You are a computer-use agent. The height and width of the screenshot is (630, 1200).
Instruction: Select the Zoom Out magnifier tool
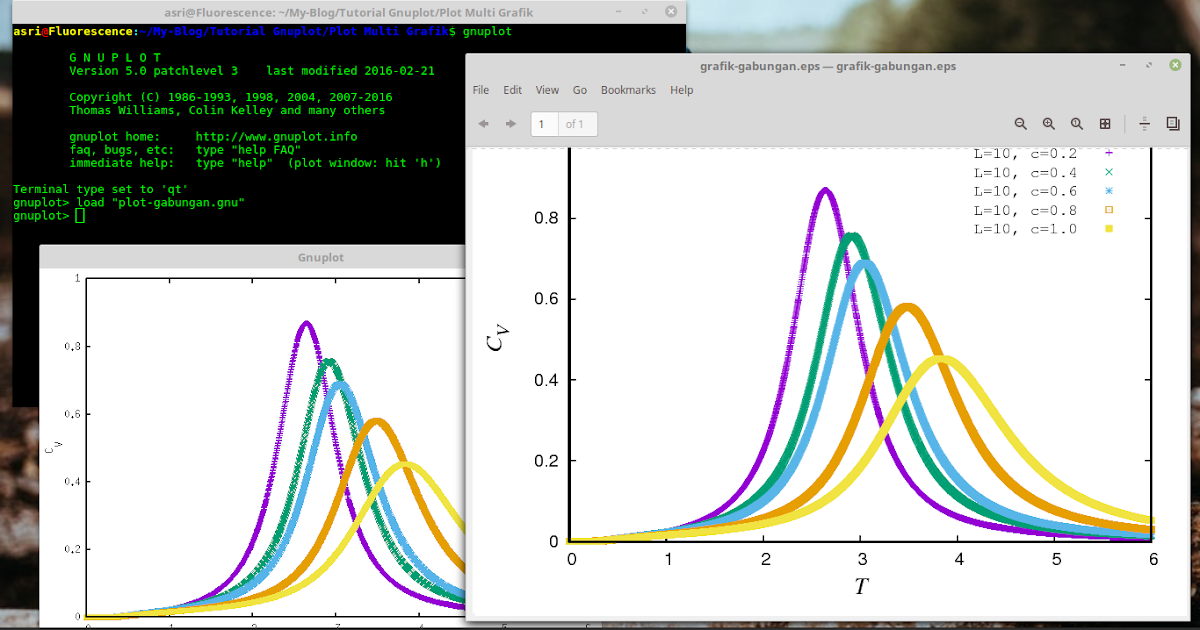pos(1020,124)
